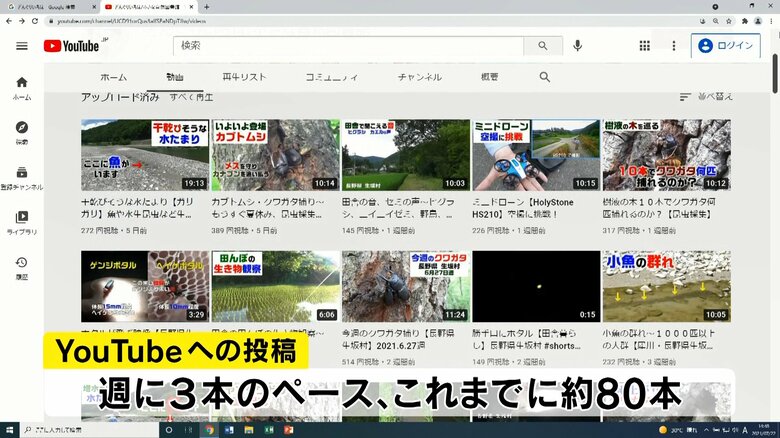Select the 概要 tab
Screen dimensions: 780x438
pyautogui.click(x=490, y=77)
